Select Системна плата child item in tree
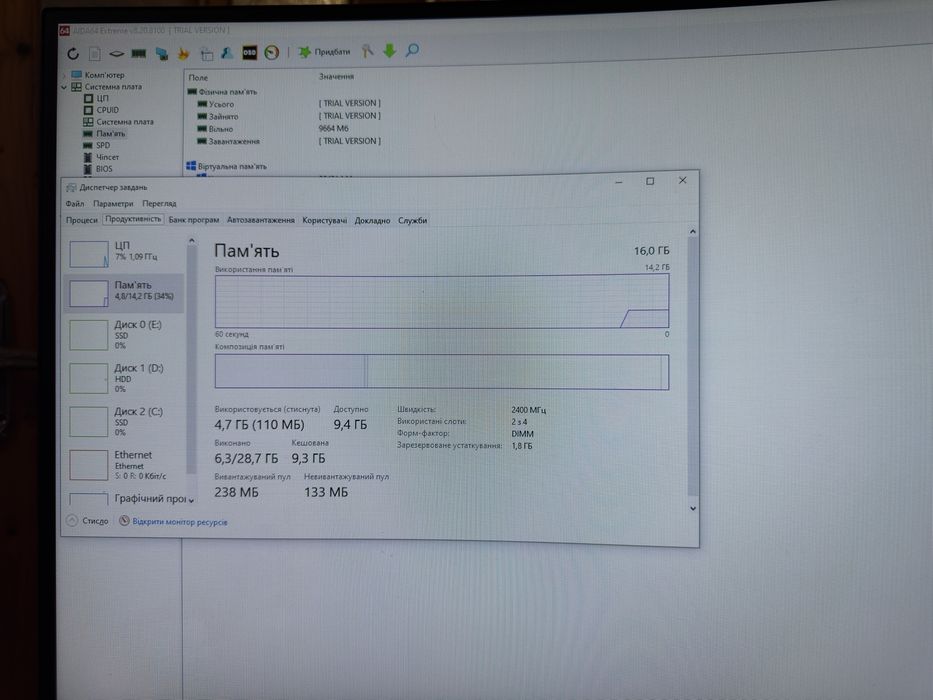933x700 pixels. point(118,122)
